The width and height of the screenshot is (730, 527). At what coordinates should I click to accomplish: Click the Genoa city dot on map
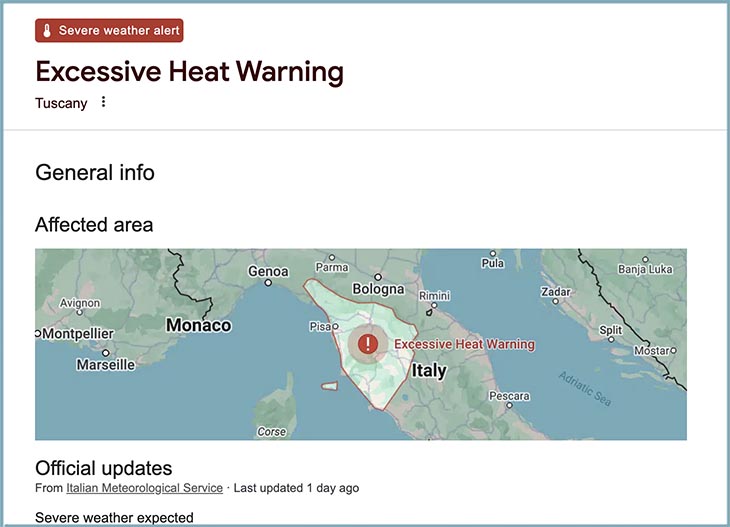click(x=268, y=283)
